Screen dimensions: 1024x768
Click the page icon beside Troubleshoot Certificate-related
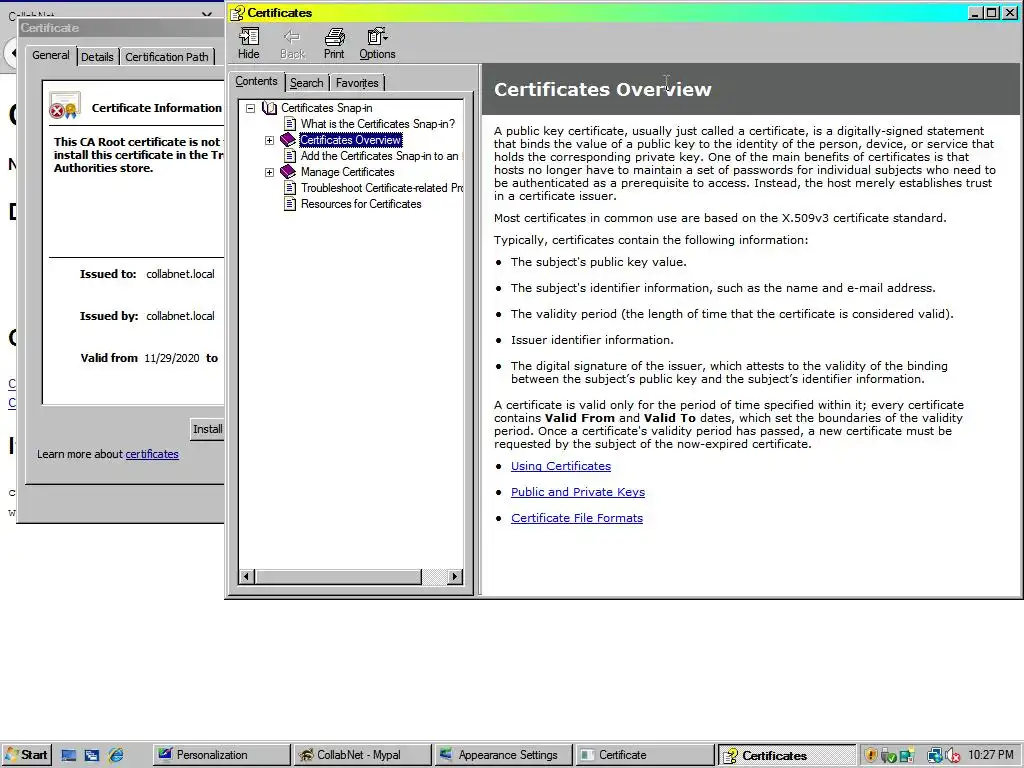[290, 188]
